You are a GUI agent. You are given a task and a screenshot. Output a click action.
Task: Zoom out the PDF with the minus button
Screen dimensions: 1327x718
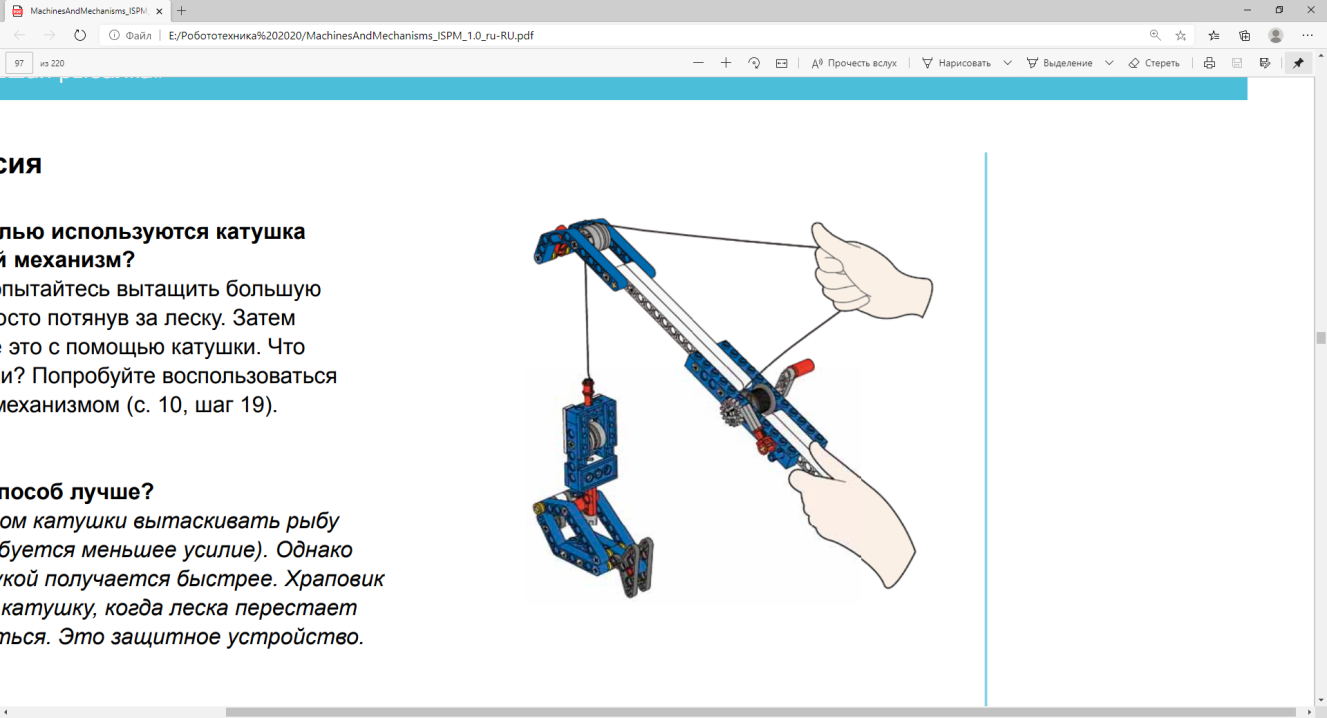698,63
